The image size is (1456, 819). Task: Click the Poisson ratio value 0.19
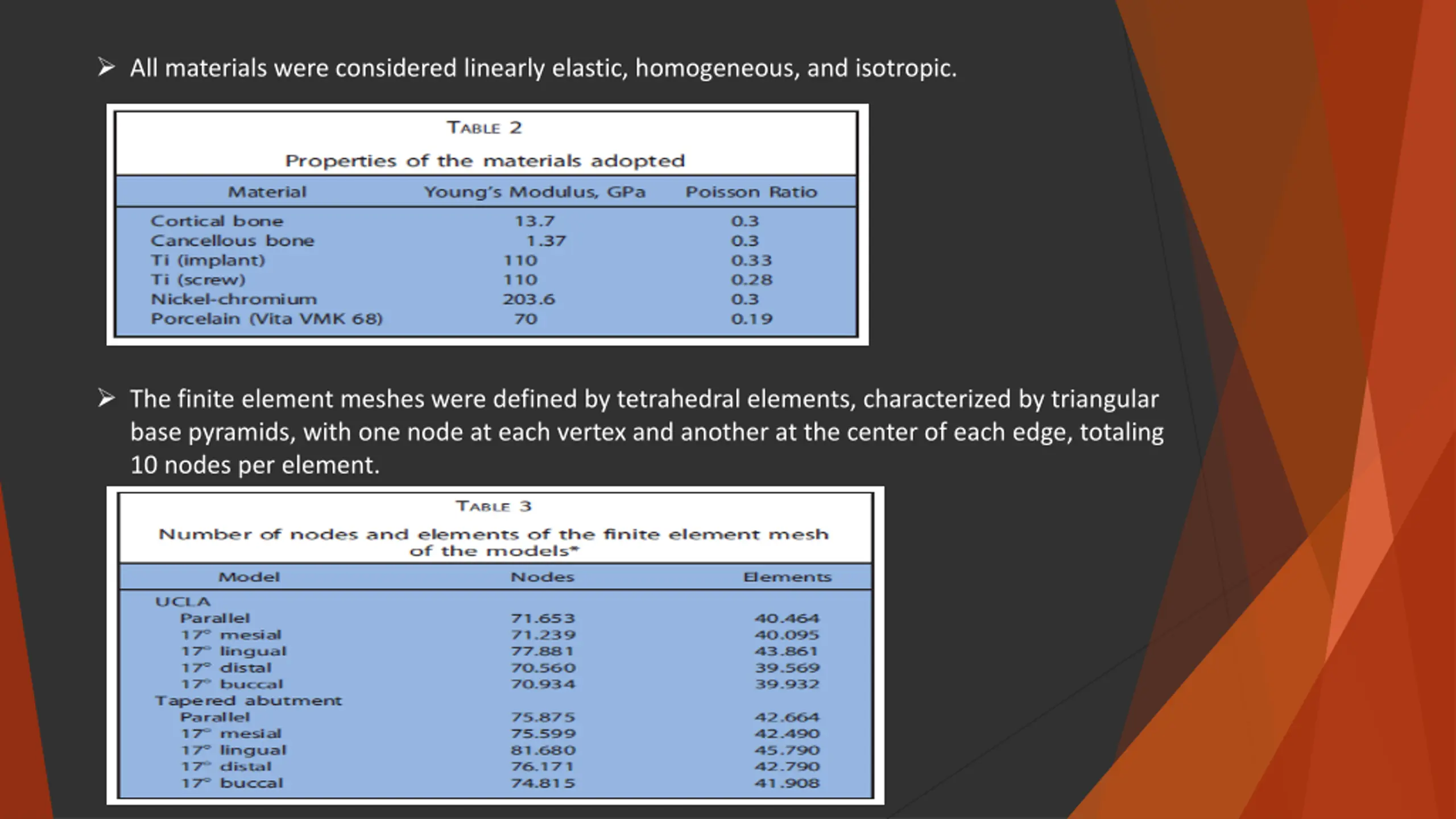pyautogui.click(x=751, y=318)
